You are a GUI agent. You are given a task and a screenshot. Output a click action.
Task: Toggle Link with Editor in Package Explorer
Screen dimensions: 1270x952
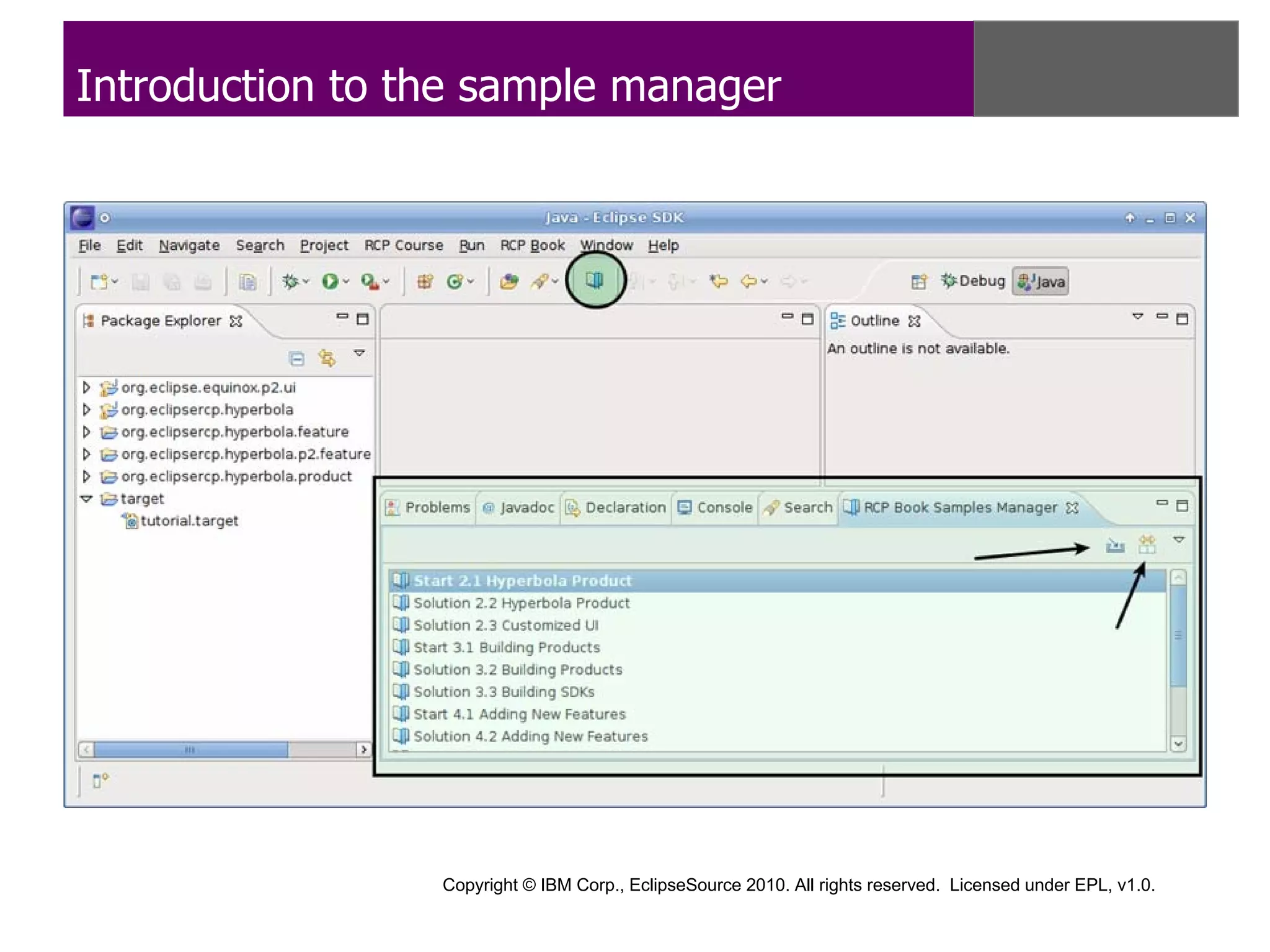[x=327, y=358]
